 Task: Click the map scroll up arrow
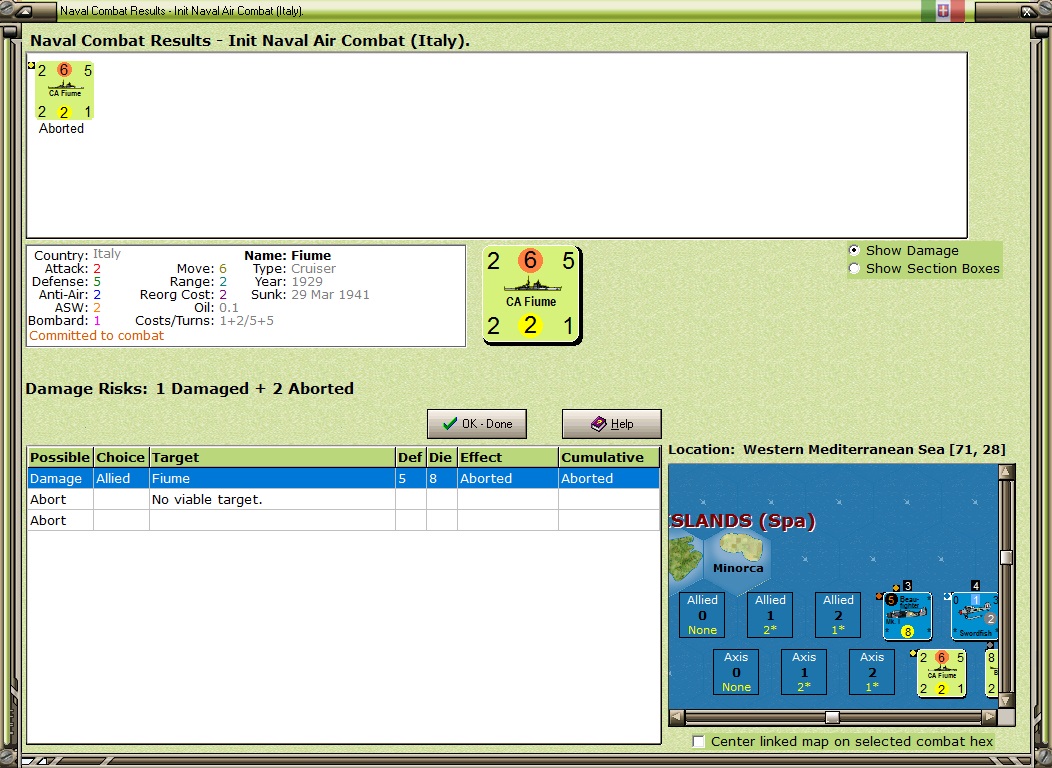1005,472
